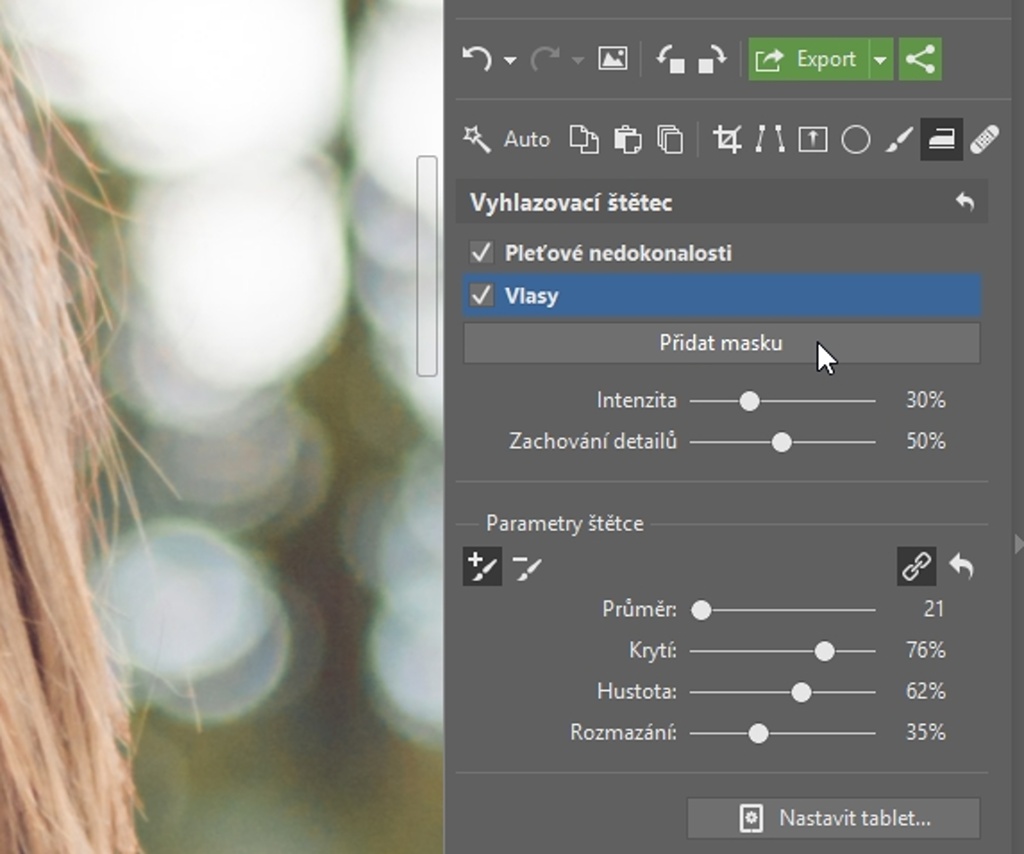Viewport: 1024px width, 854px height.
Task: Click the Krytí 76% value
Action: point(925,650)
